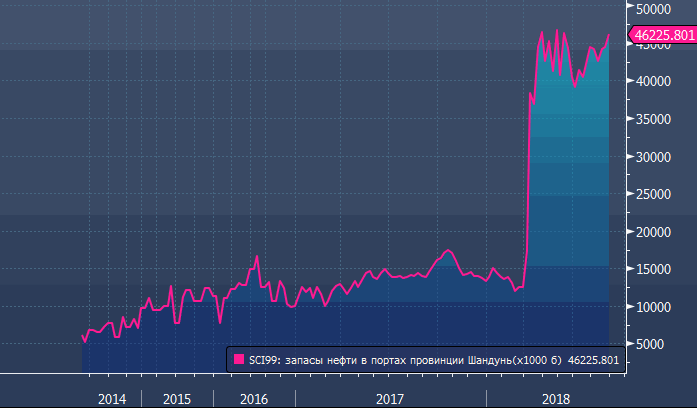Select the 2014 label on time axis
Viewport: 697px width, 408px height.
click(112, 398)
